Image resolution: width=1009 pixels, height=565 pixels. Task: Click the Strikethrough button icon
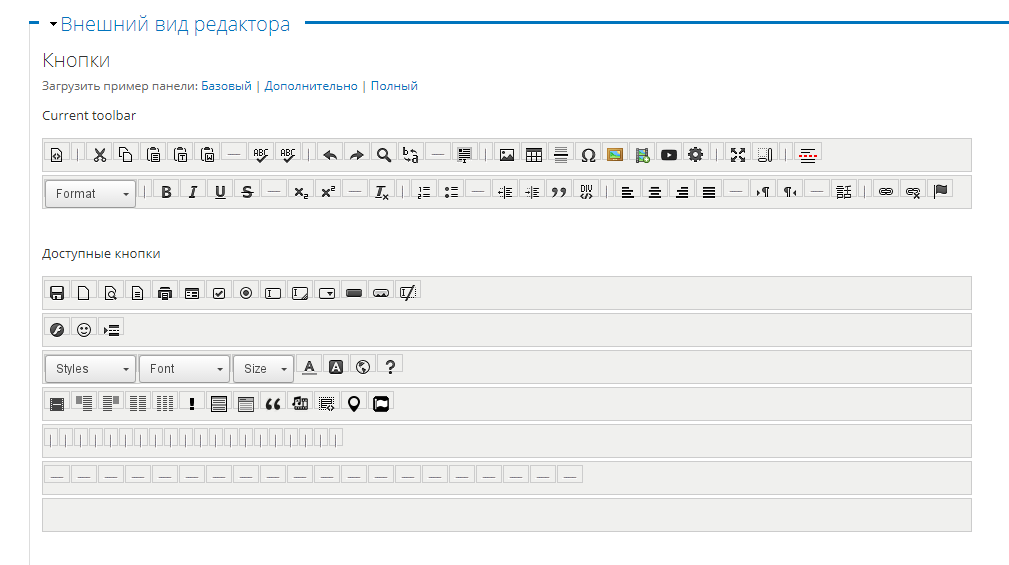(247, 192)
